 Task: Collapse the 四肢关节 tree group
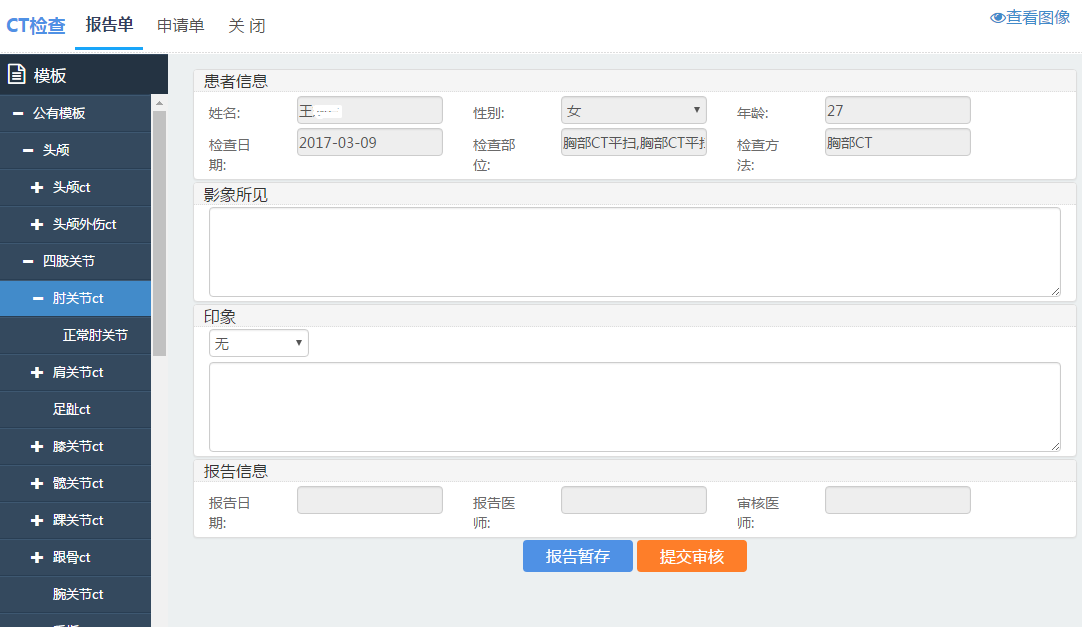coord(28,262)
